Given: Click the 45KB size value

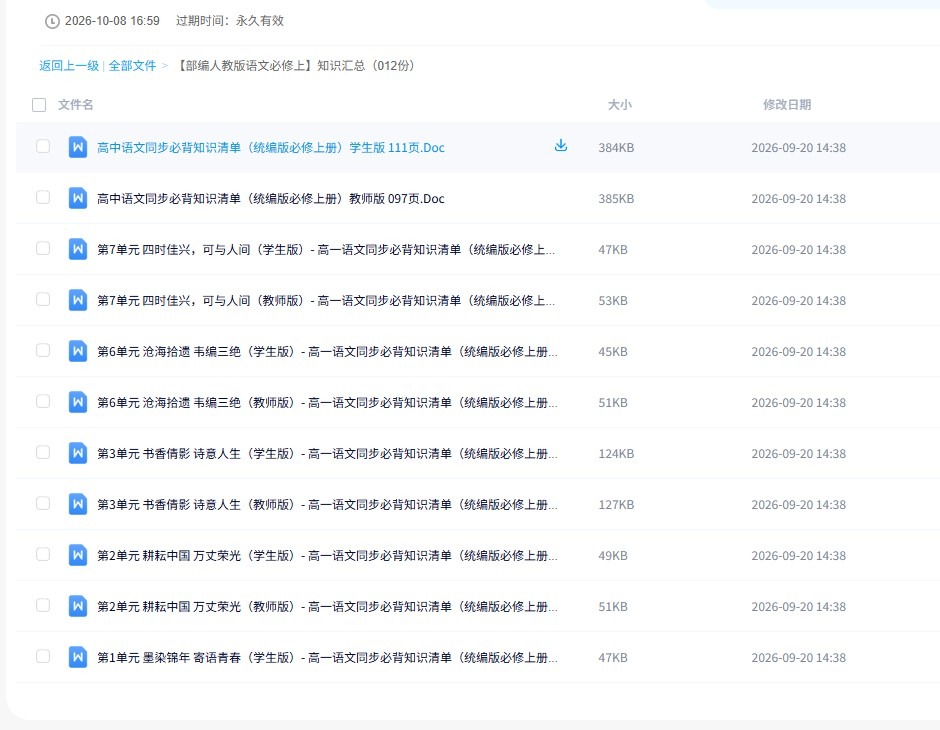Looking at the screenshot, I should point(613,351).
